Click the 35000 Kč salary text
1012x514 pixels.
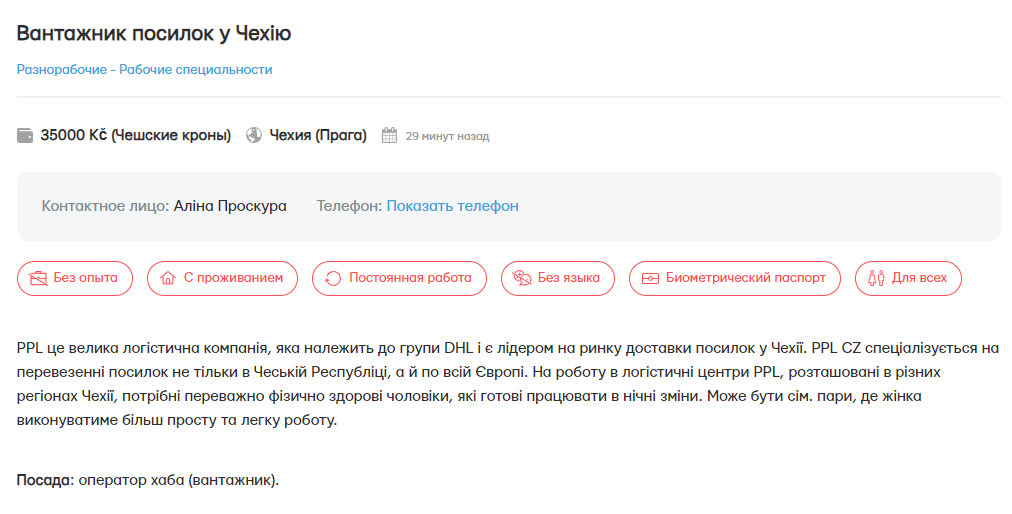pyautogui.click(x=135, y=135)
